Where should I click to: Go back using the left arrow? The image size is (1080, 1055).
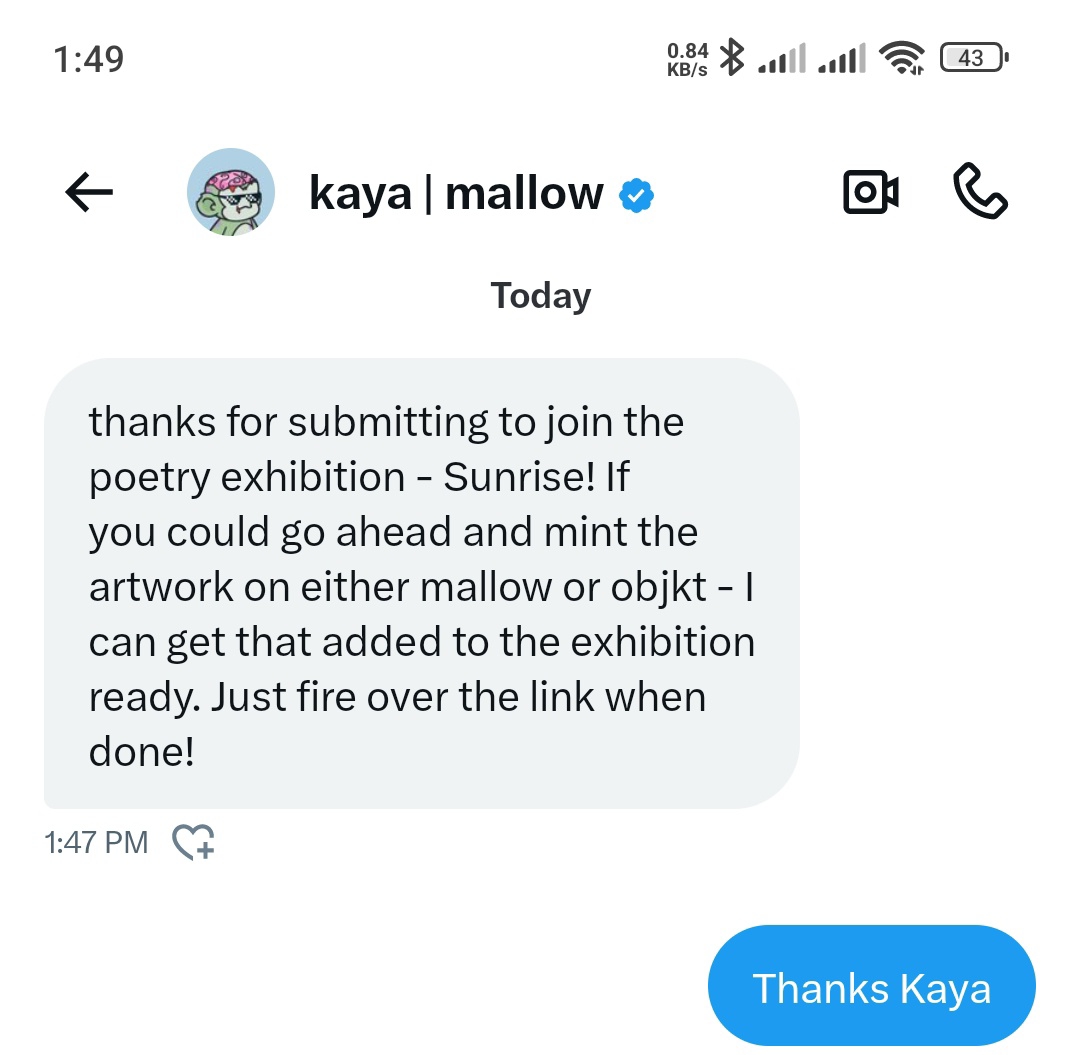(x=89, y=193)
